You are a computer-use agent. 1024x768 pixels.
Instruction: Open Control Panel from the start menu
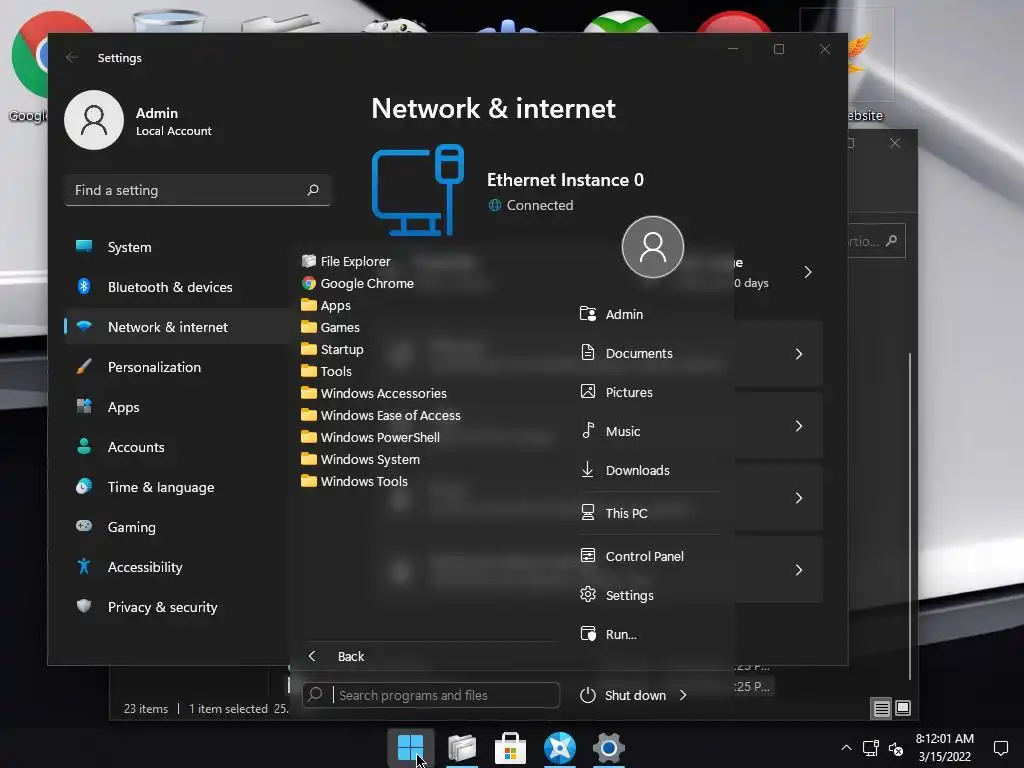pyautogui.click(x=632, y=556)
